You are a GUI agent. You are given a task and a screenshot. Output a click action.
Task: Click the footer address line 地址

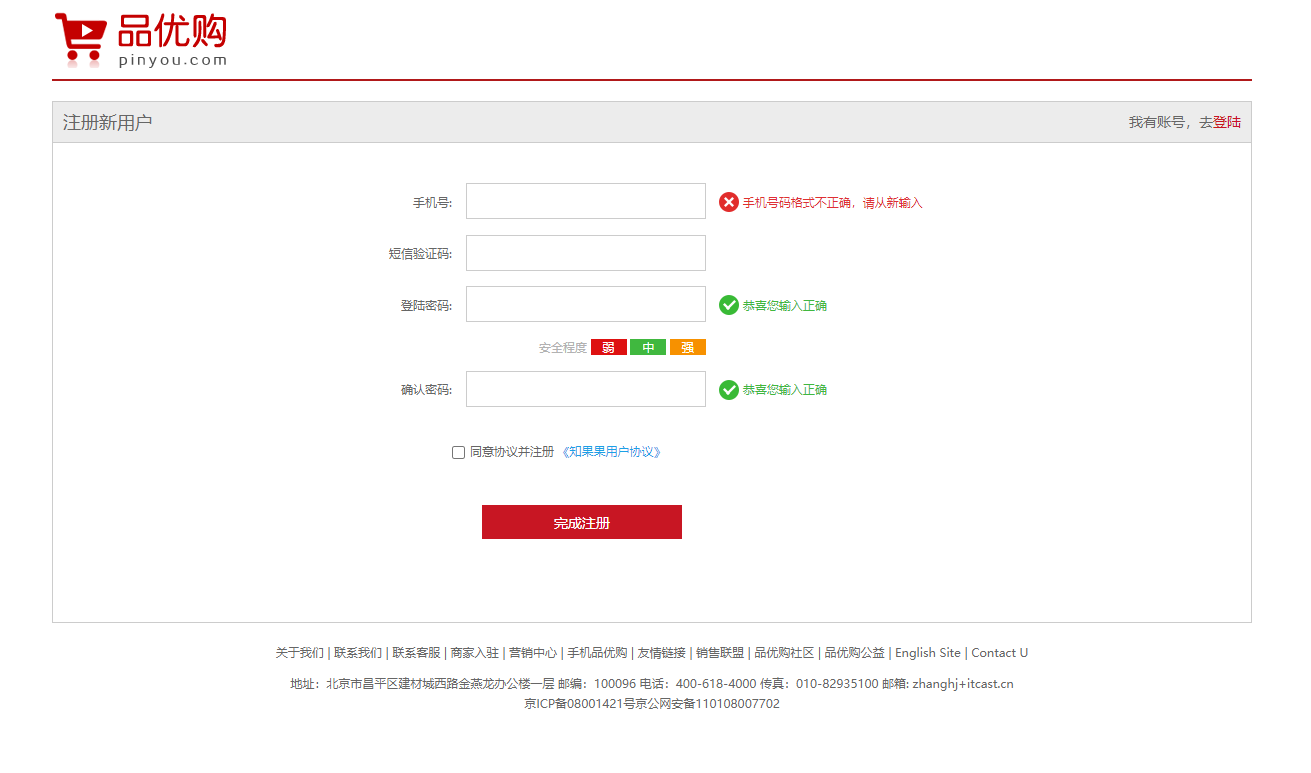(652, 684)
